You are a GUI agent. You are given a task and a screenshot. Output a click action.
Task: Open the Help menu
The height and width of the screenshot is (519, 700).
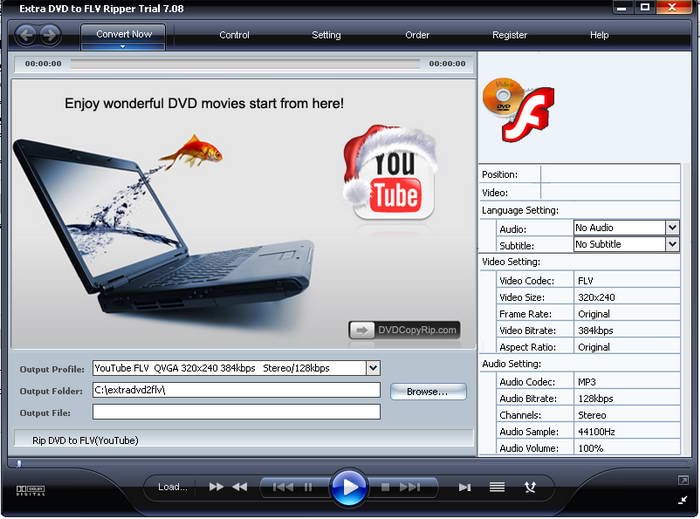599,35
